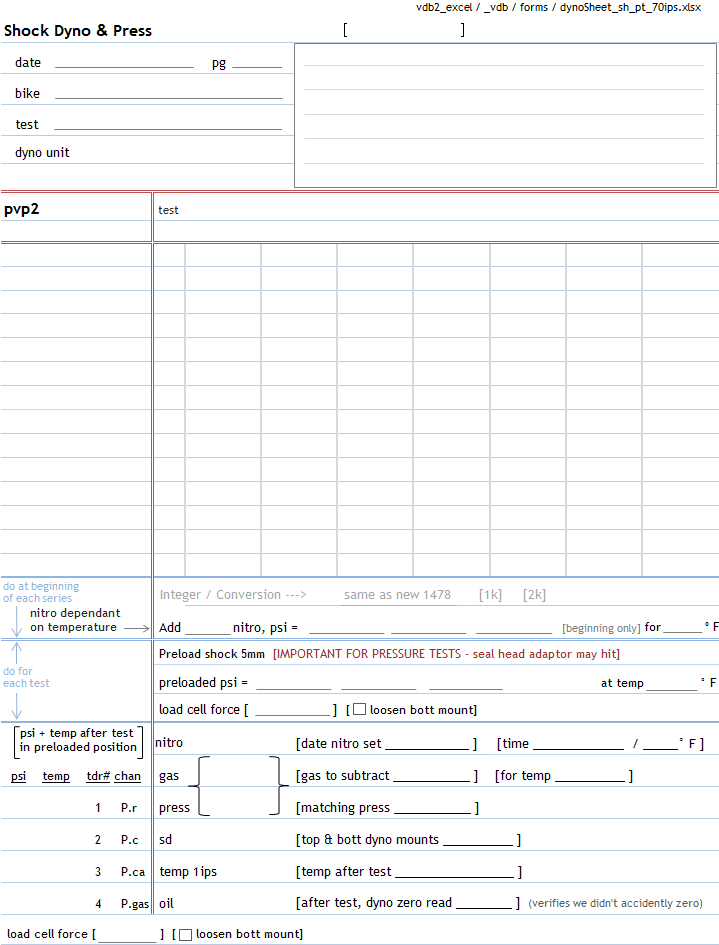Image resolution: width=719 pixels, height=945 pixels.
Task: Click the matching press blank
Action: (432, 808)
